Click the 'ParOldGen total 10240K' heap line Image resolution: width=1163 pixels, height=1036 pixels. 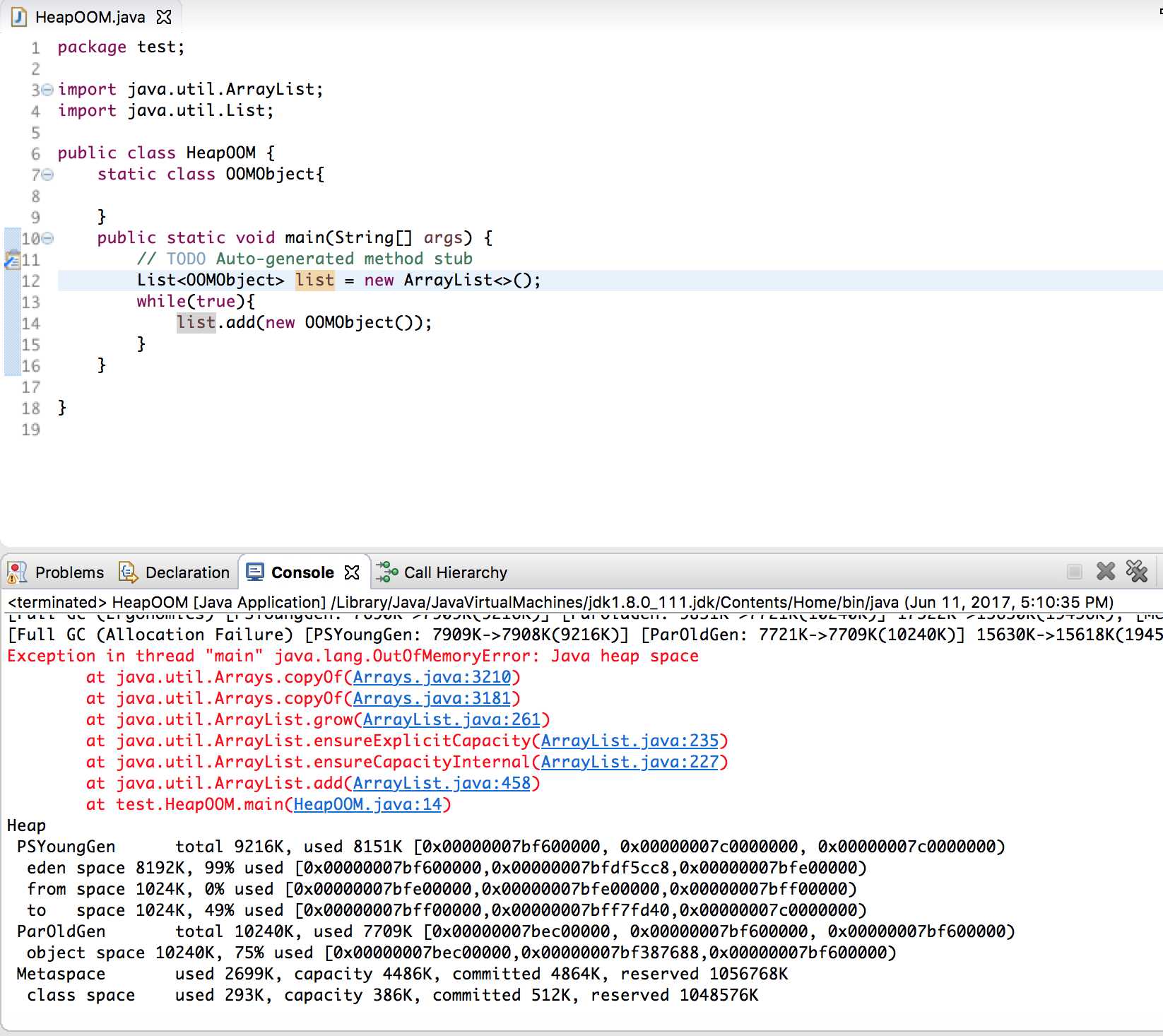pyautogui.click(x=516, y=931)
